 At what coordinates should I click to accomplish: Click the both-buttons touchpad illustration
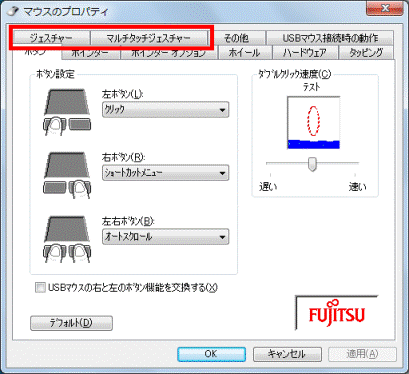pos(67,239)
